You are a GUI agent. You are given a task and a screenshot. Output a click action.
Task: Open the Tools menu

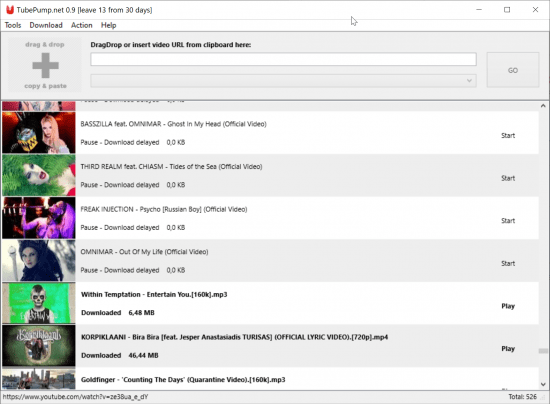(x=13, y=25)
